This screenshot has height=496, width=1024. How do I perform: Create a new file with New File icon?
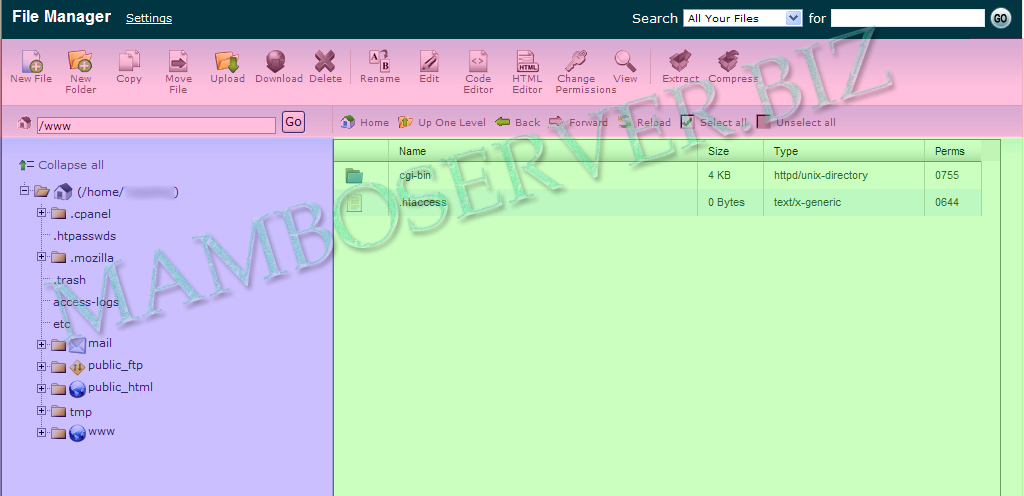tap(31, 67)
